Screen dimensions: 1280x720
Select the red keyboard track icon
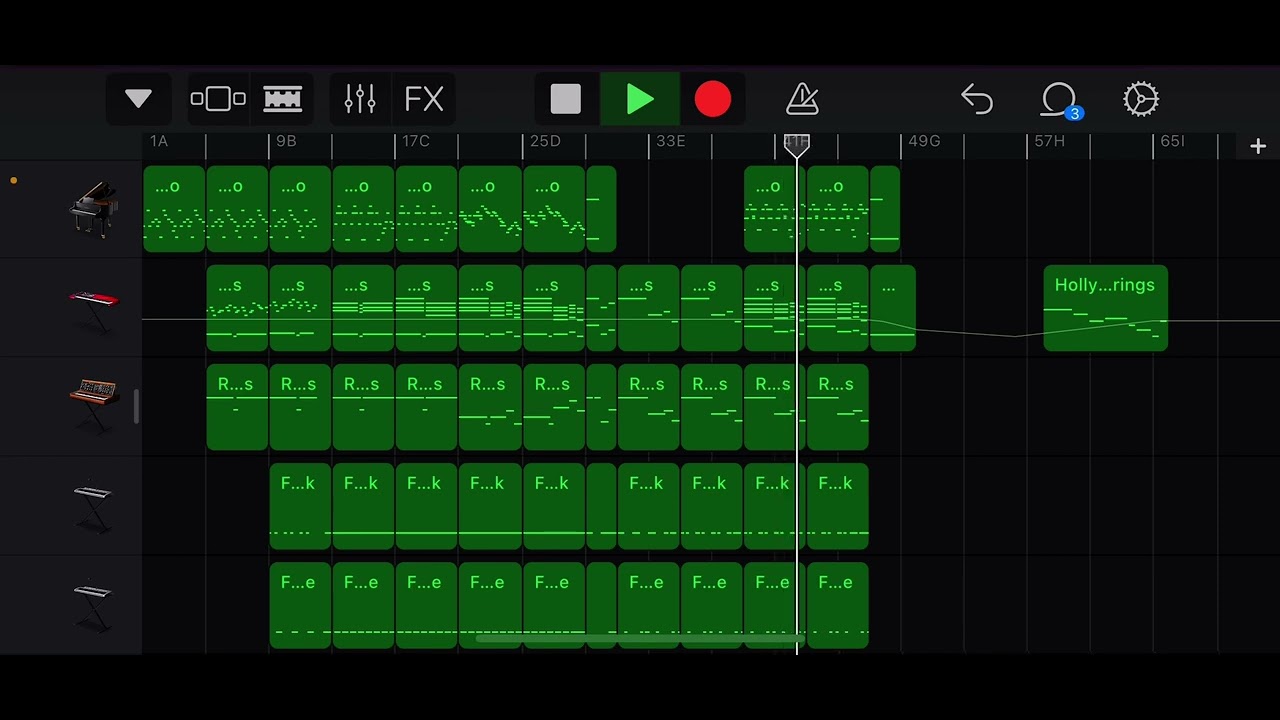pyautogui.click(x=93, y=310)
